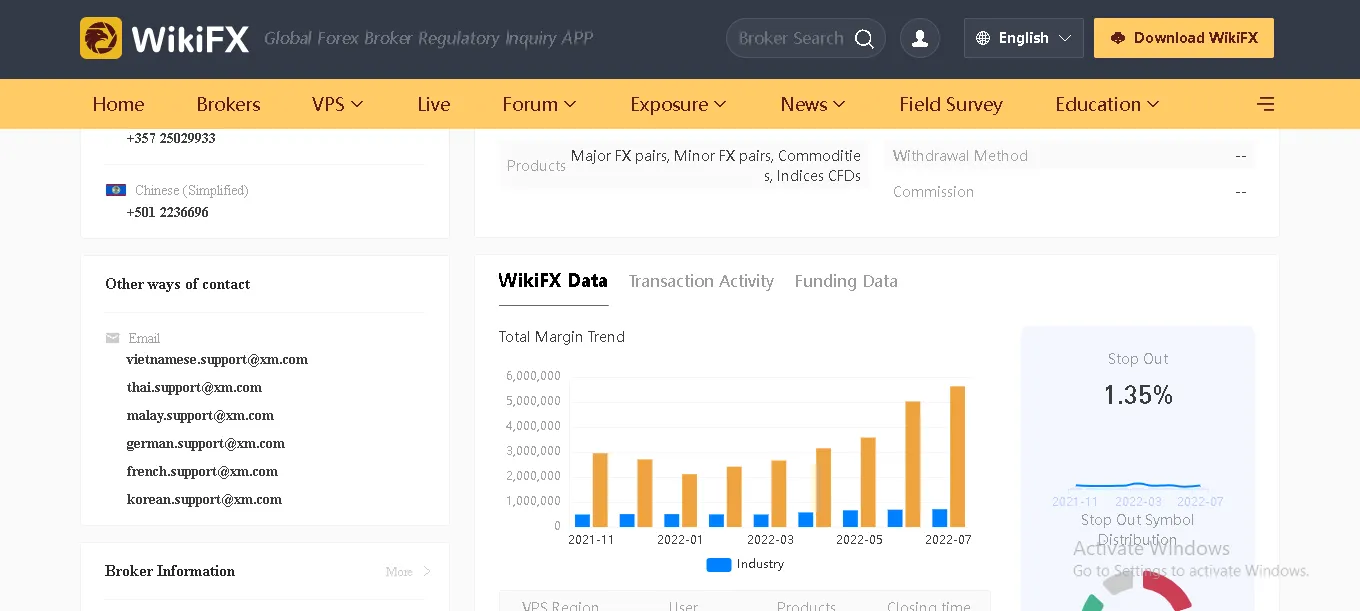Expand the Forum menu
The height and width of the screenshot is (611, 1360).
[x=539, y=104]
